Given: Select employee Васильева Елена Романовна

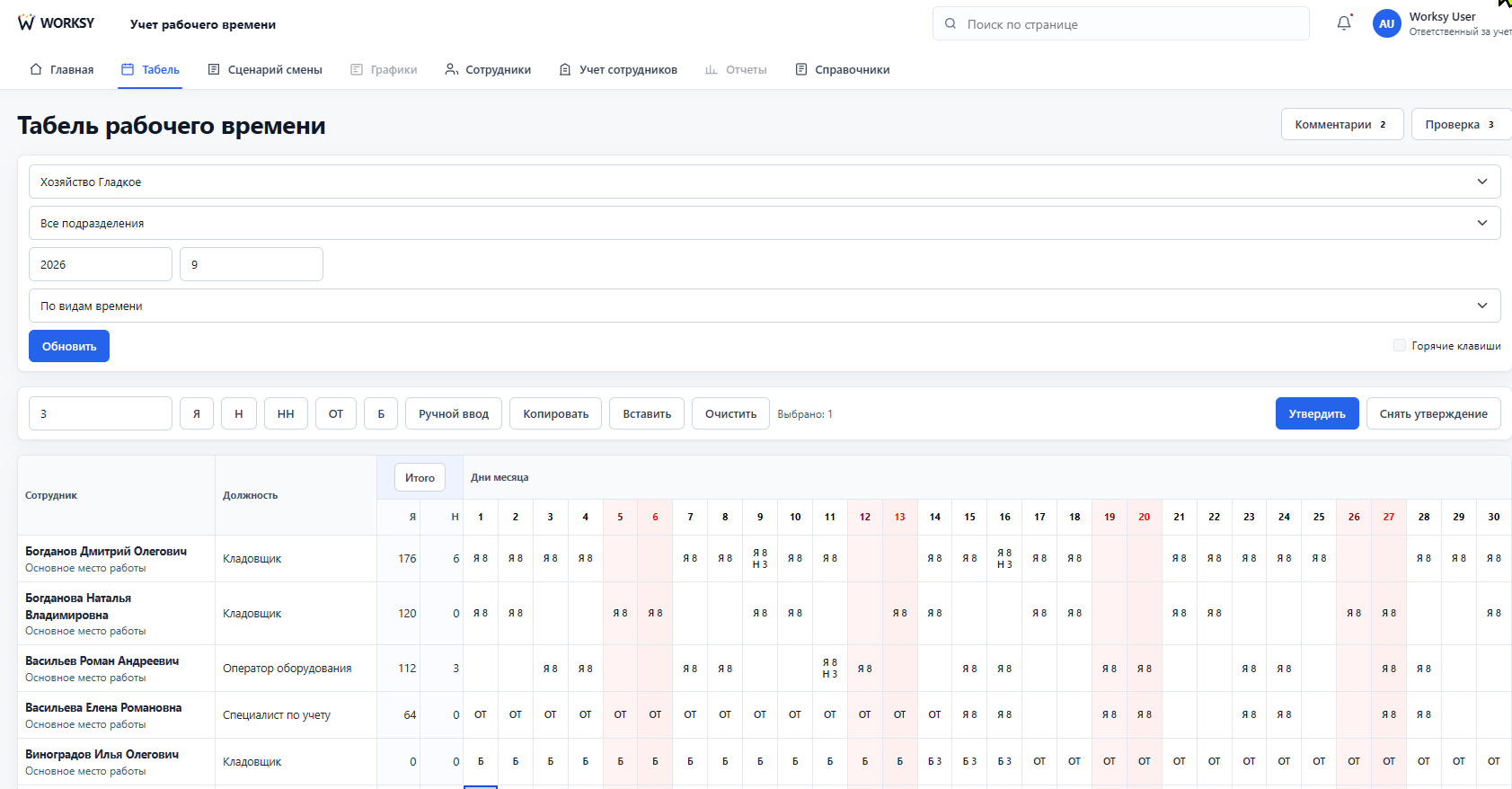Looking at the screenshot, I should [x=103, y=707].
